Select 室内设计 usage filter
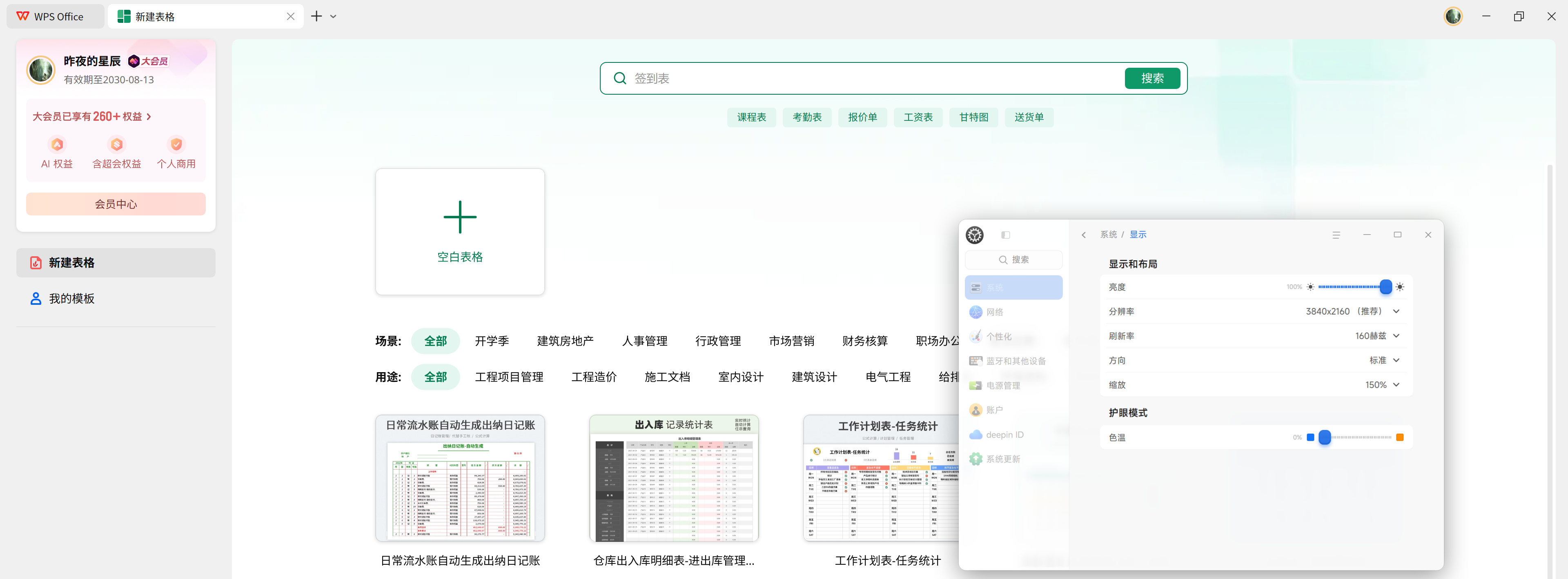Screen dimensions: 1568x579 [x=740, y=377]
